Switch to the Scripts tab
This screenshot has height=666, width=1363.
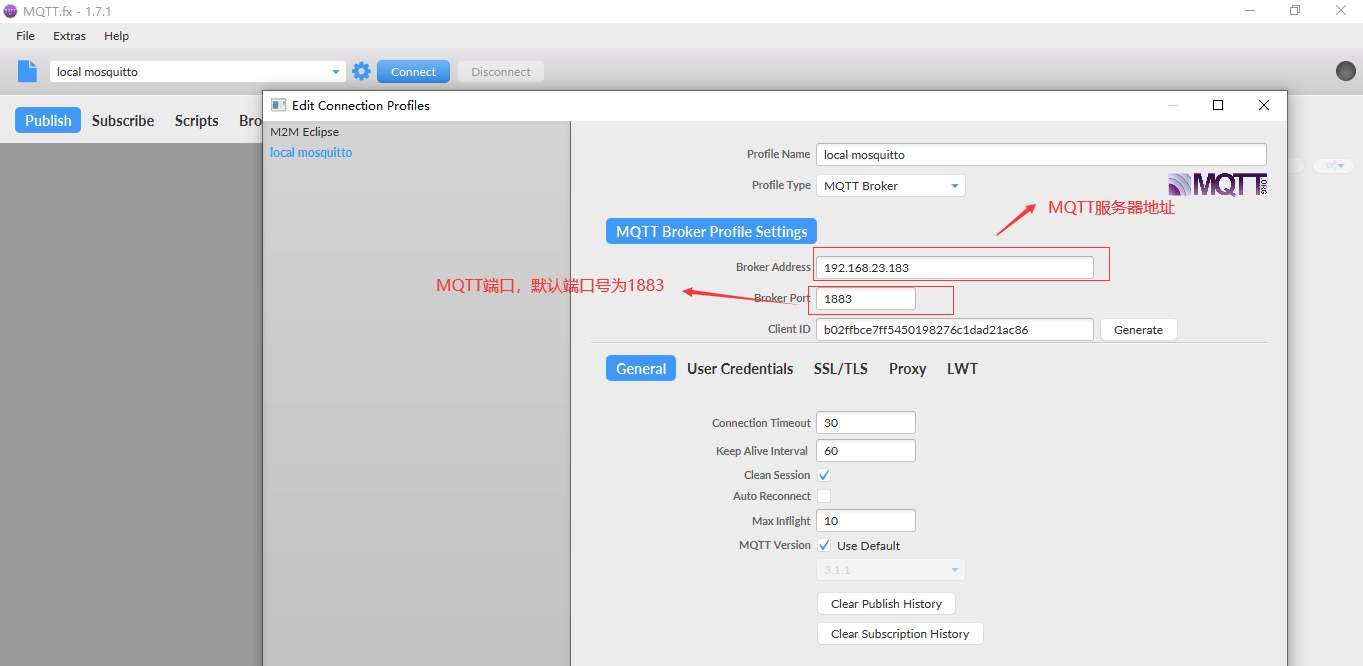(196, 121)
